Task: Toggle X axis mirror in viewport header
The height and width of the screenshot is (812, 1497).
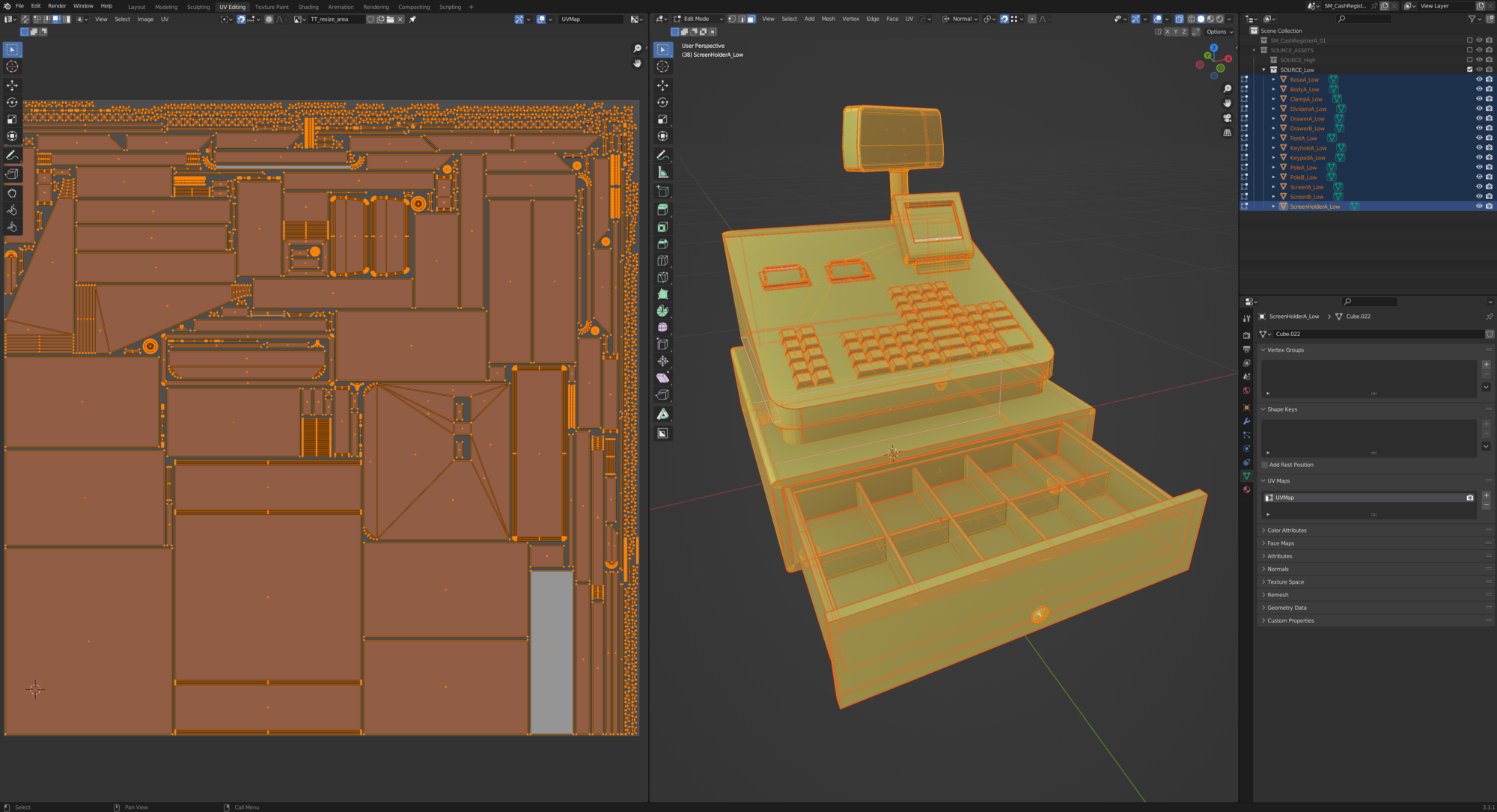Action: [1167, 31]
